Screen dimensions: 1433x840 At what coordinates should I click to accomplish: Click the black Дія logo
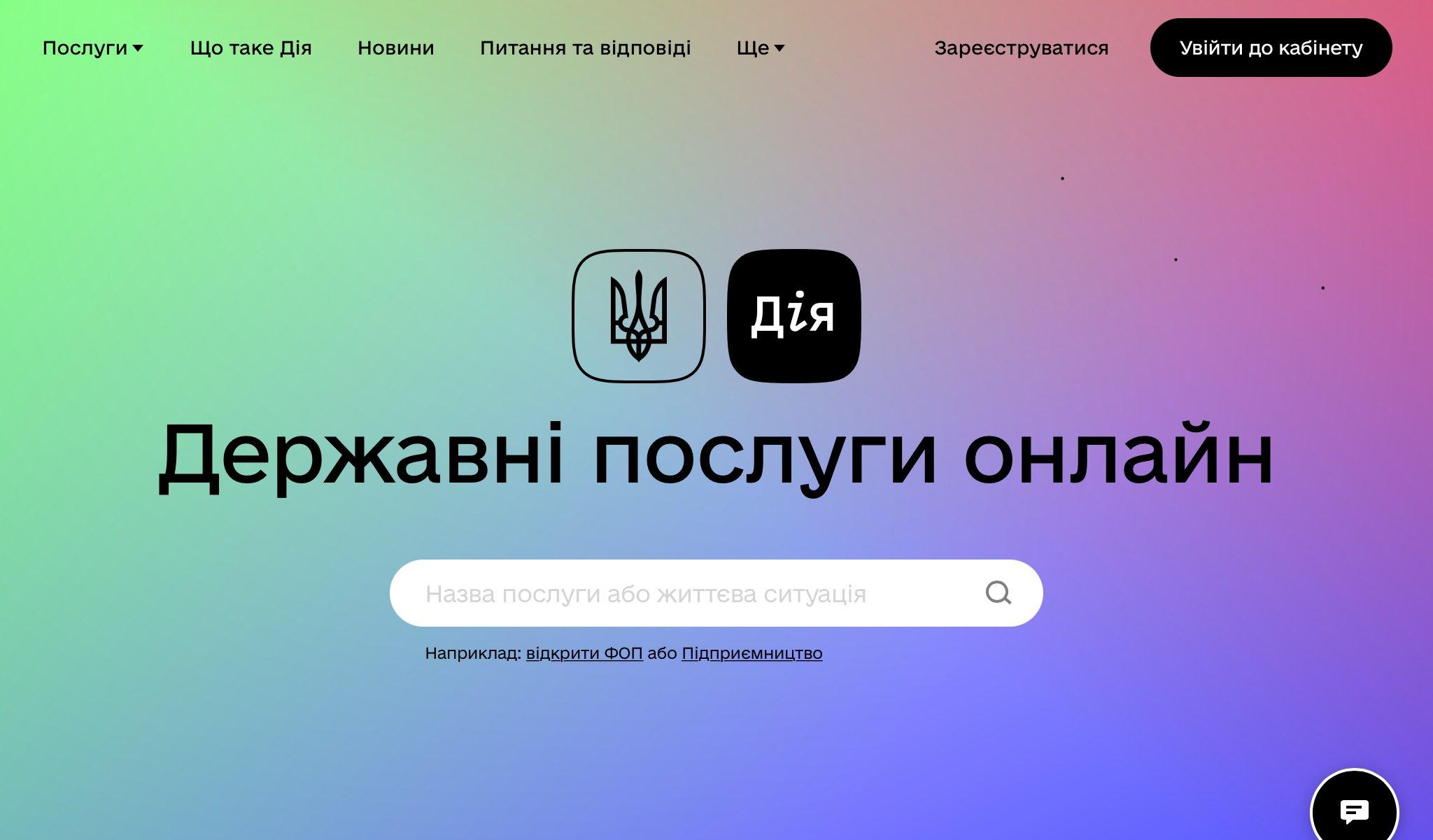[x=794, y=315]
